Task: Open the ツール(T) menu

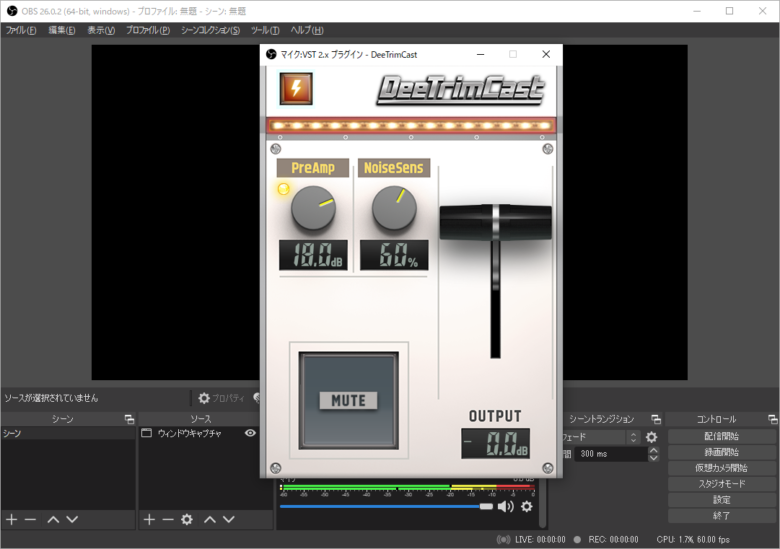Action: pyautogui.click(x=265, y=30)
